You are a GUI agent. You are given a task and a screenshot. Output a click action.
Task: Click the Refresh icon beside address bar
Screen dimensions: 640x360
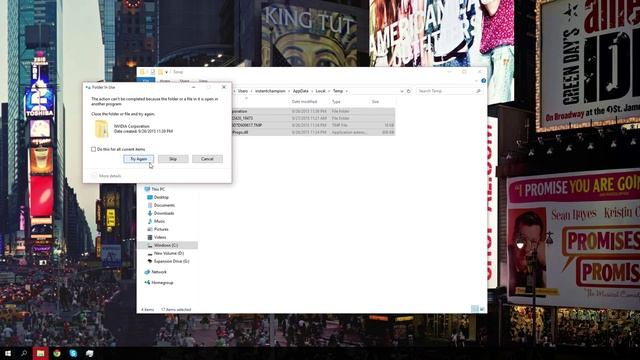(x=409, y=91)
